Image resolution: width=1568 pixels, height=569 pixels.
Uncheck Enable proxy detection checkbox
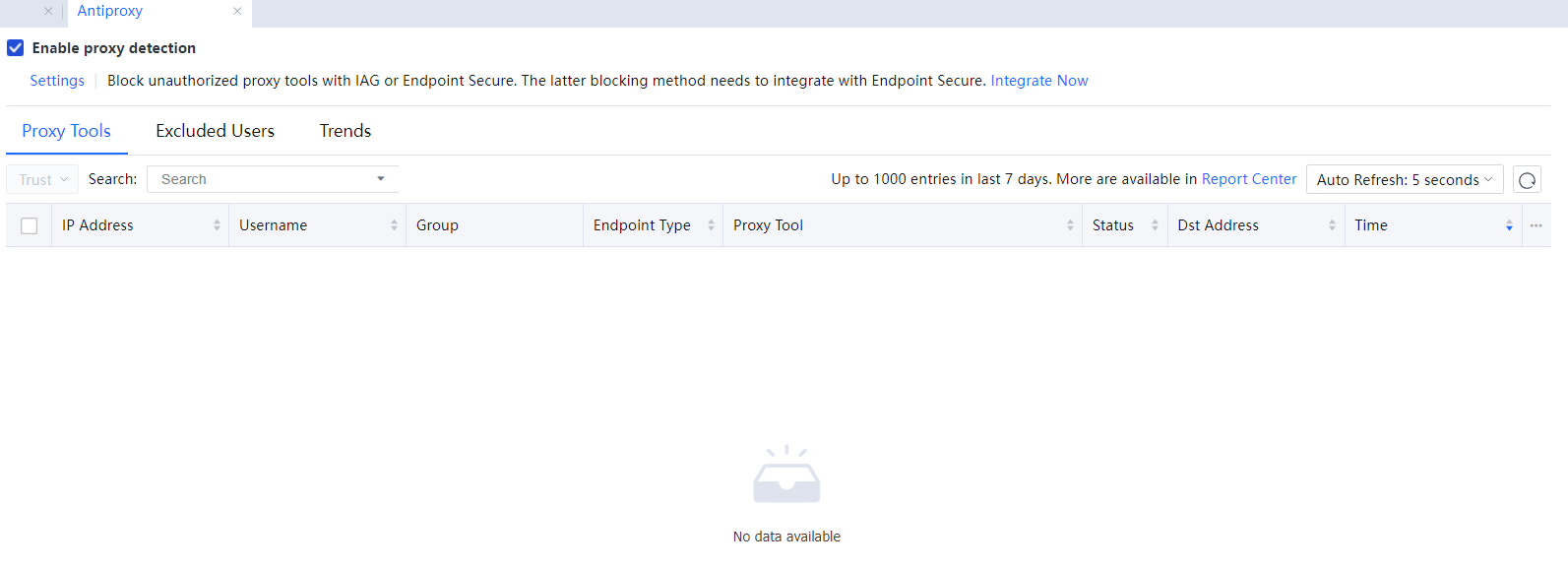16,48
